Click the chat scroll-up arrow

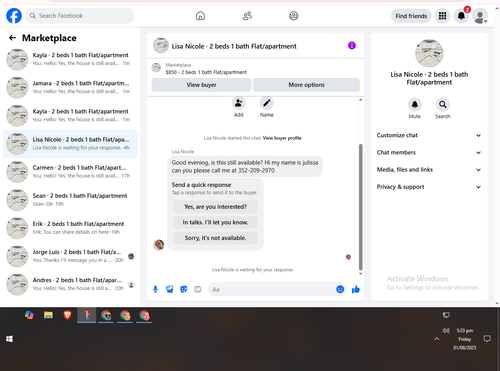[x=360, y=100]
